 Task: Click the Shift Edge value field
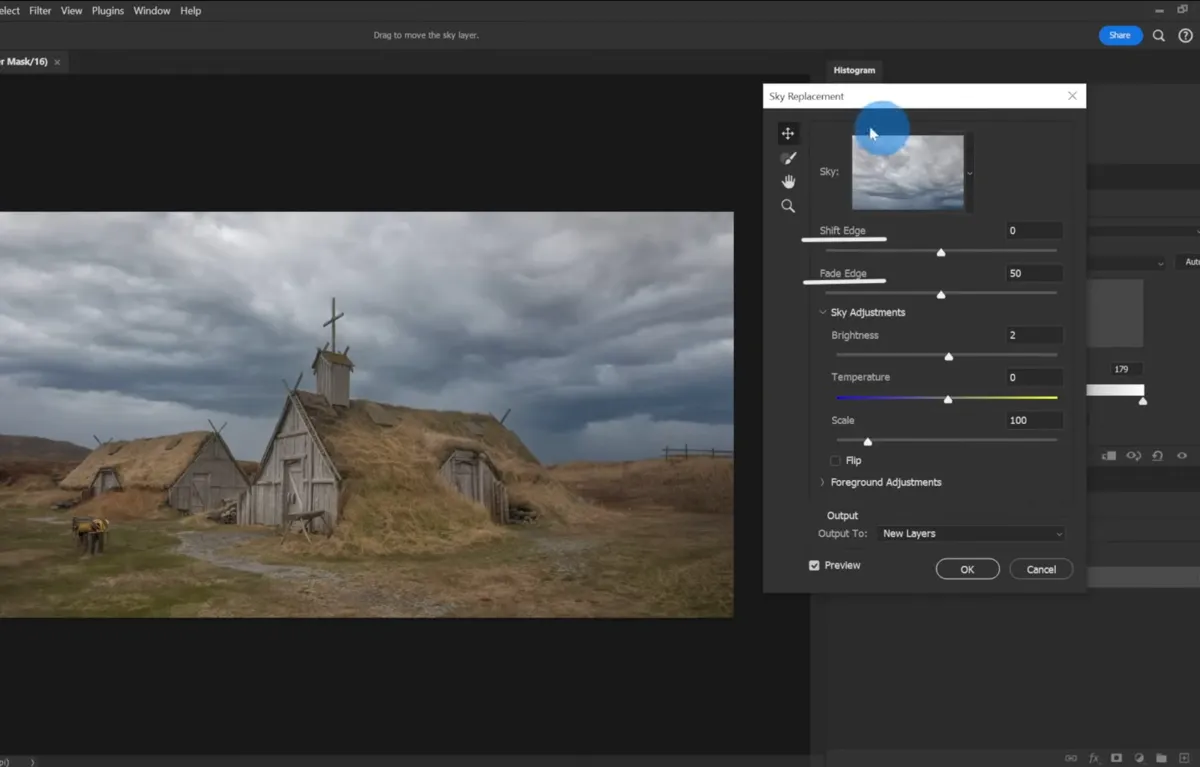pos(1033,230)
